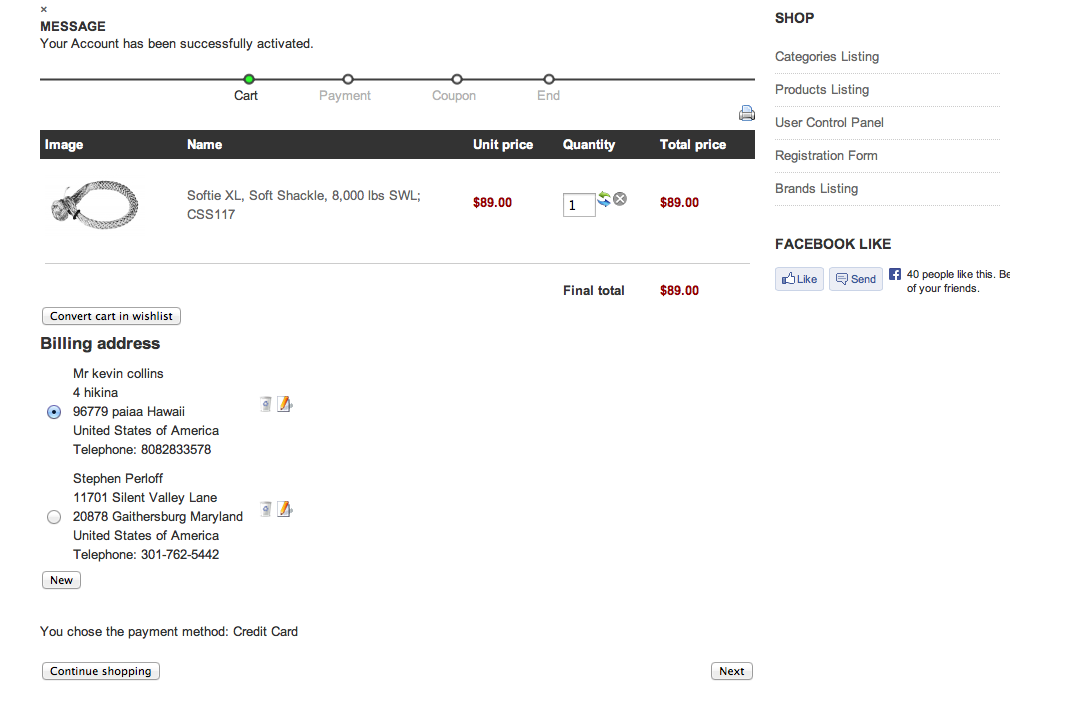Select the Stephen Perloff billing address
1066x712 pixels.
click(x=54, y=517)
